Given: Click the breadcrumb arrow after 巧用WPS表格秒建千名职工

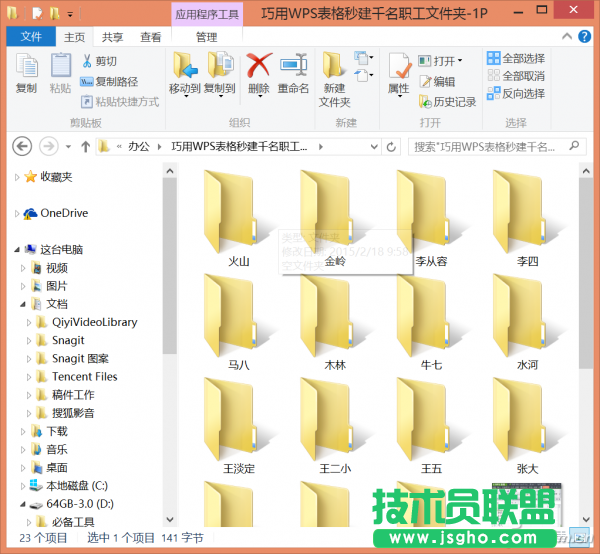Looking at the screenshot, I should click(x=321, y=147).
